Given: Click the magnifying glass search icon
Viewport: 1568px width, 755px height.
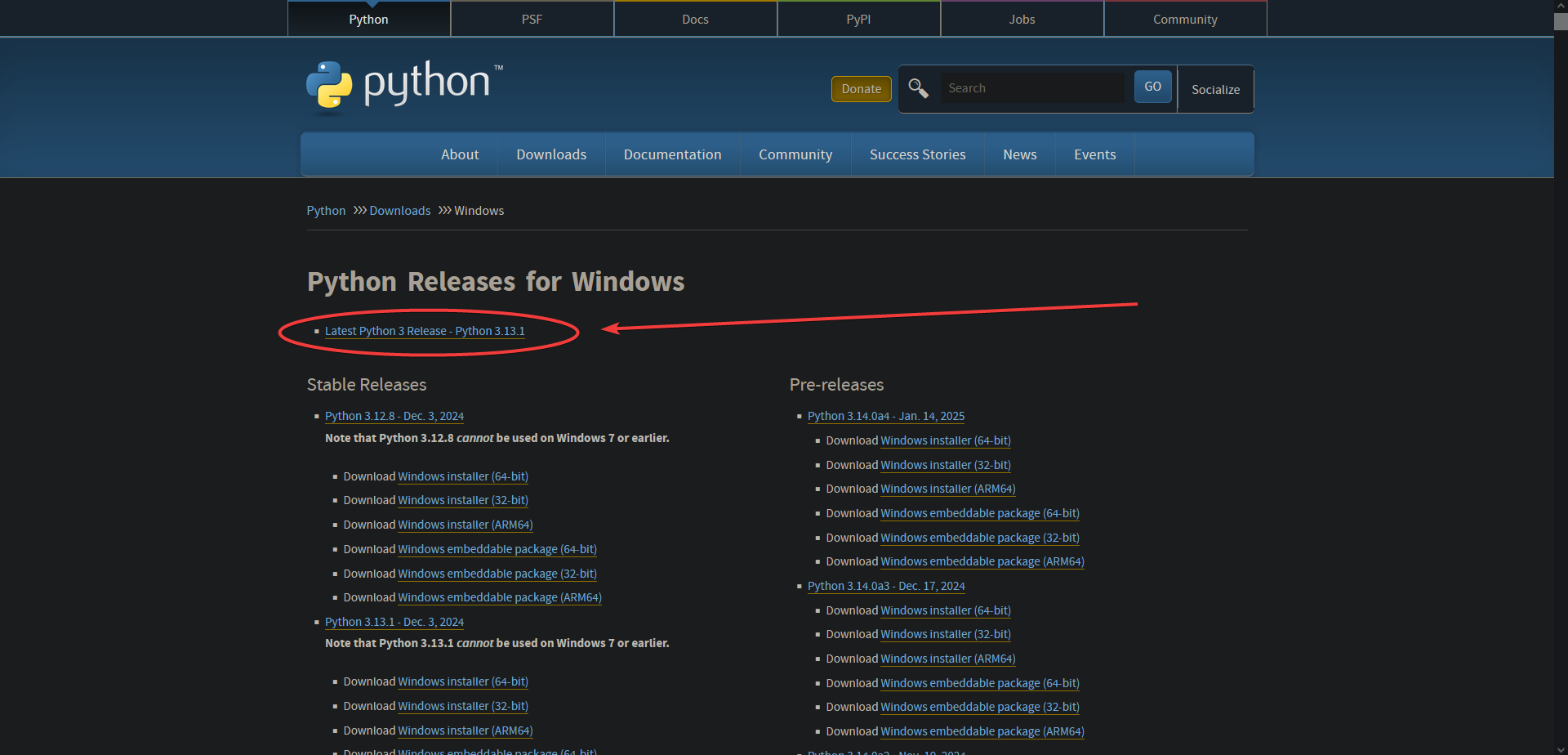Looking at the screenshot, I should pyautogui.click(x=918, y=88).
